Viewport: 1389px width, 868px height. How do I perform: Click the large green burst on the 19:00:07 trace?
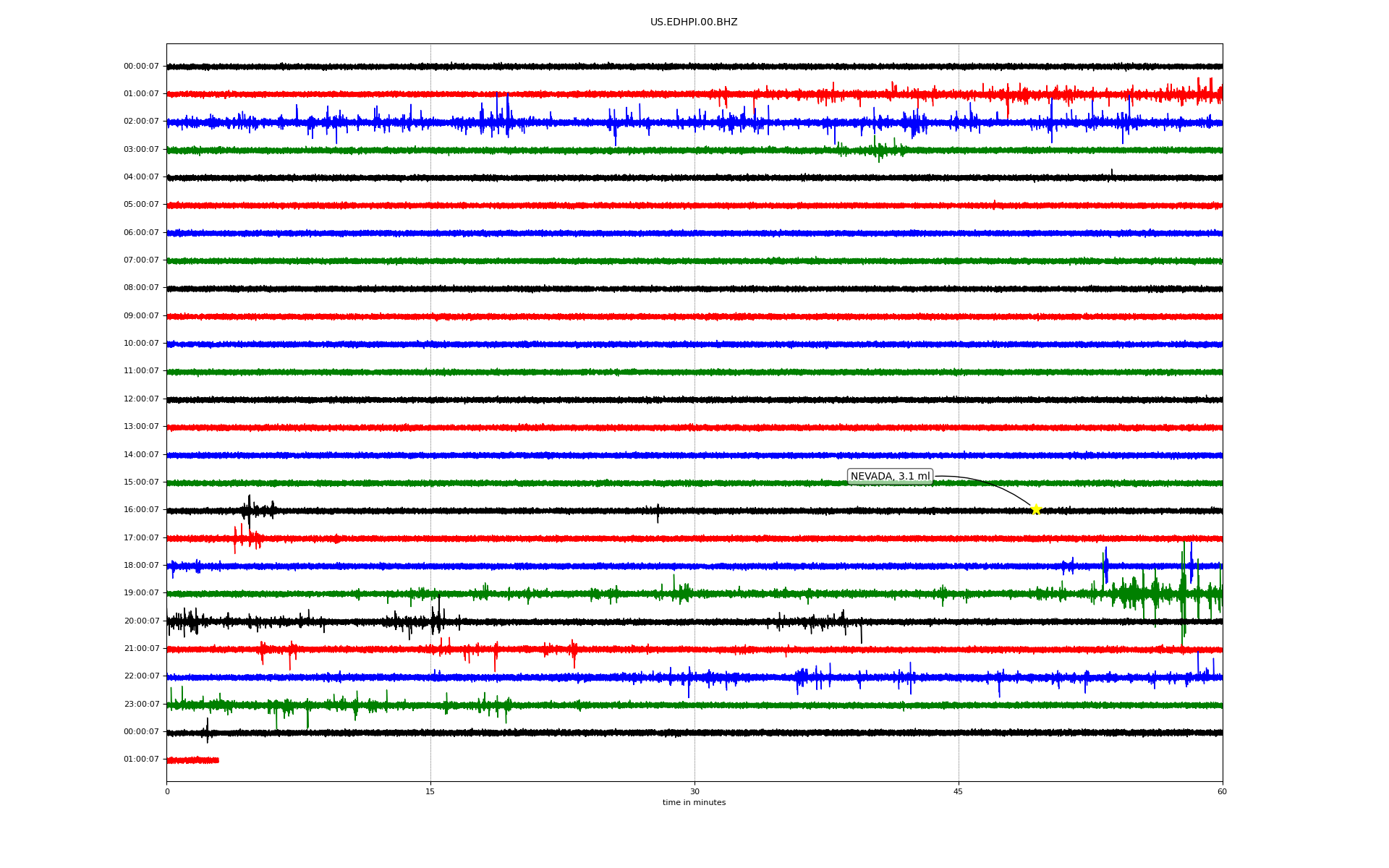pyautogui.click(x=1136, y=595)
